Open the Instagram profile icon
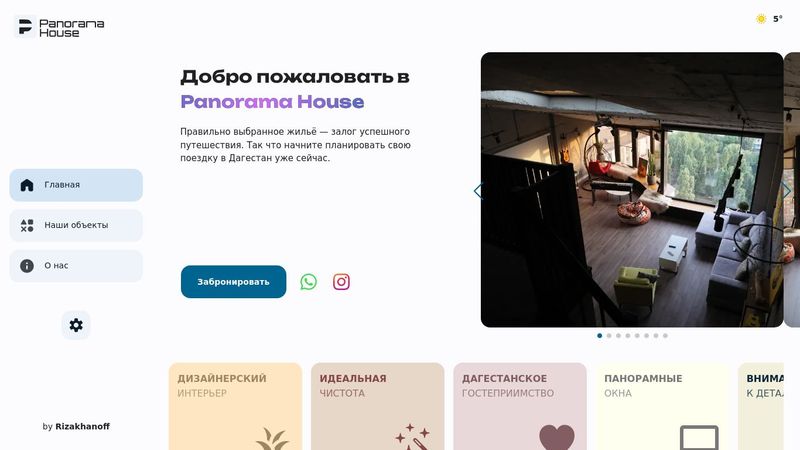 (341, 282)
